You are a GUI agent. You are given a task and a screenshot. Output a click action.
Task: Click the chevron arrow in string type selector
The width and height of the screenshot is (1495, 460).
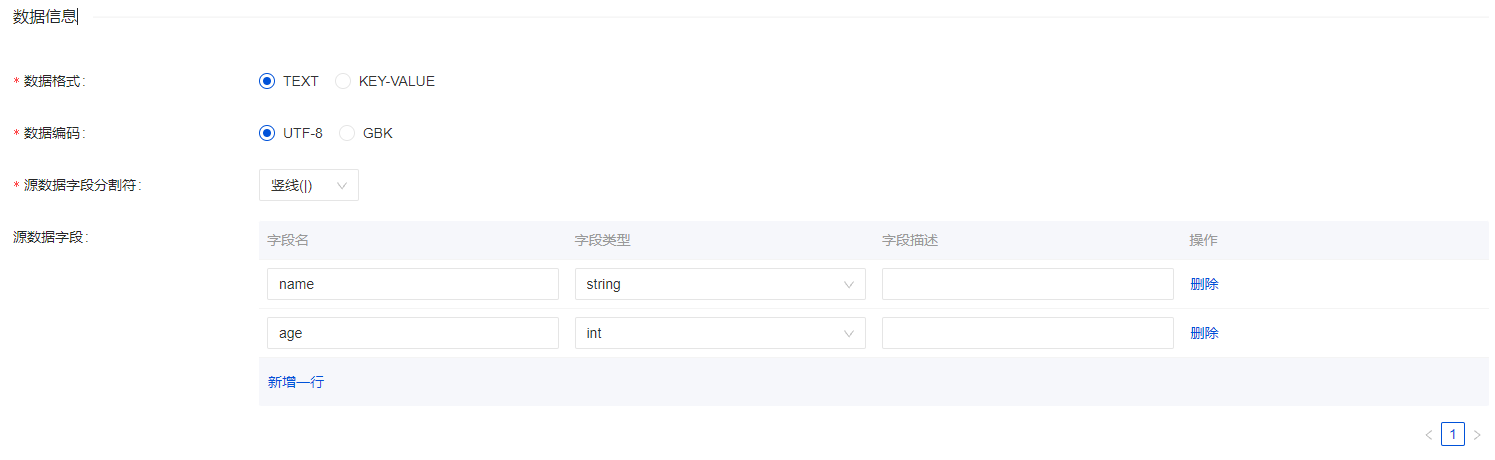coord(850,284)
